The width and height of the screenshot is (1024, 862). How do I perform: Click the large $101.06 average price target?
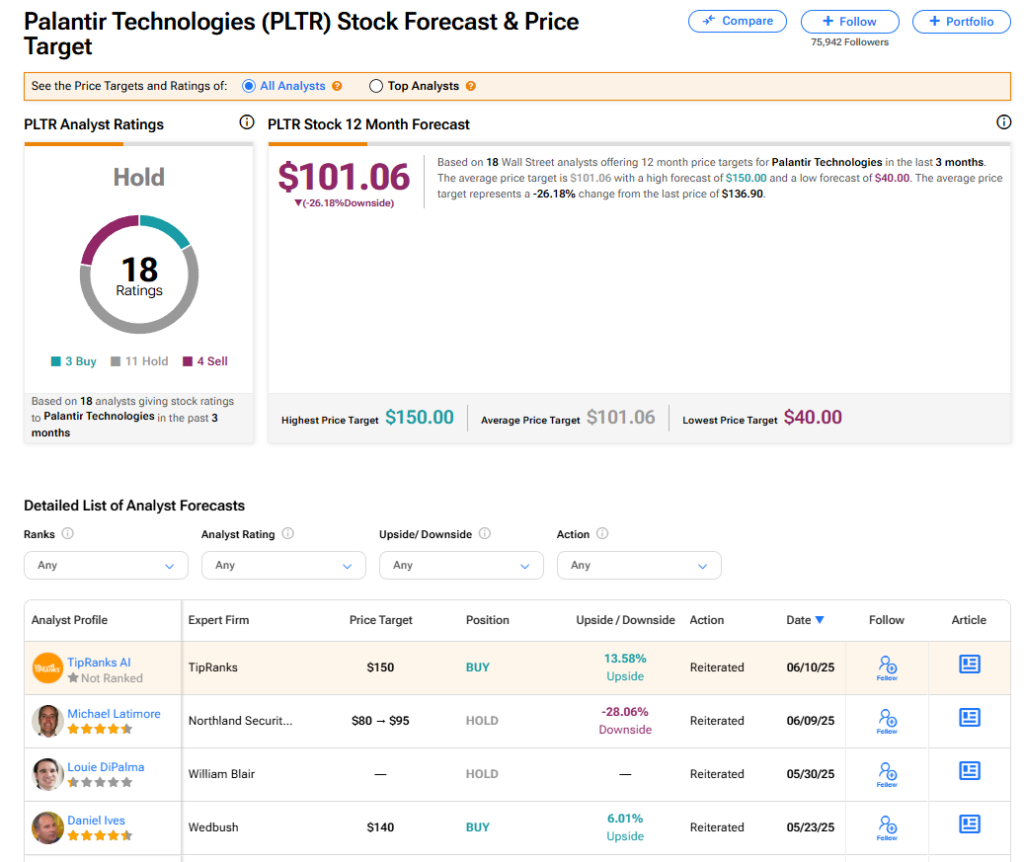[344, 177]
